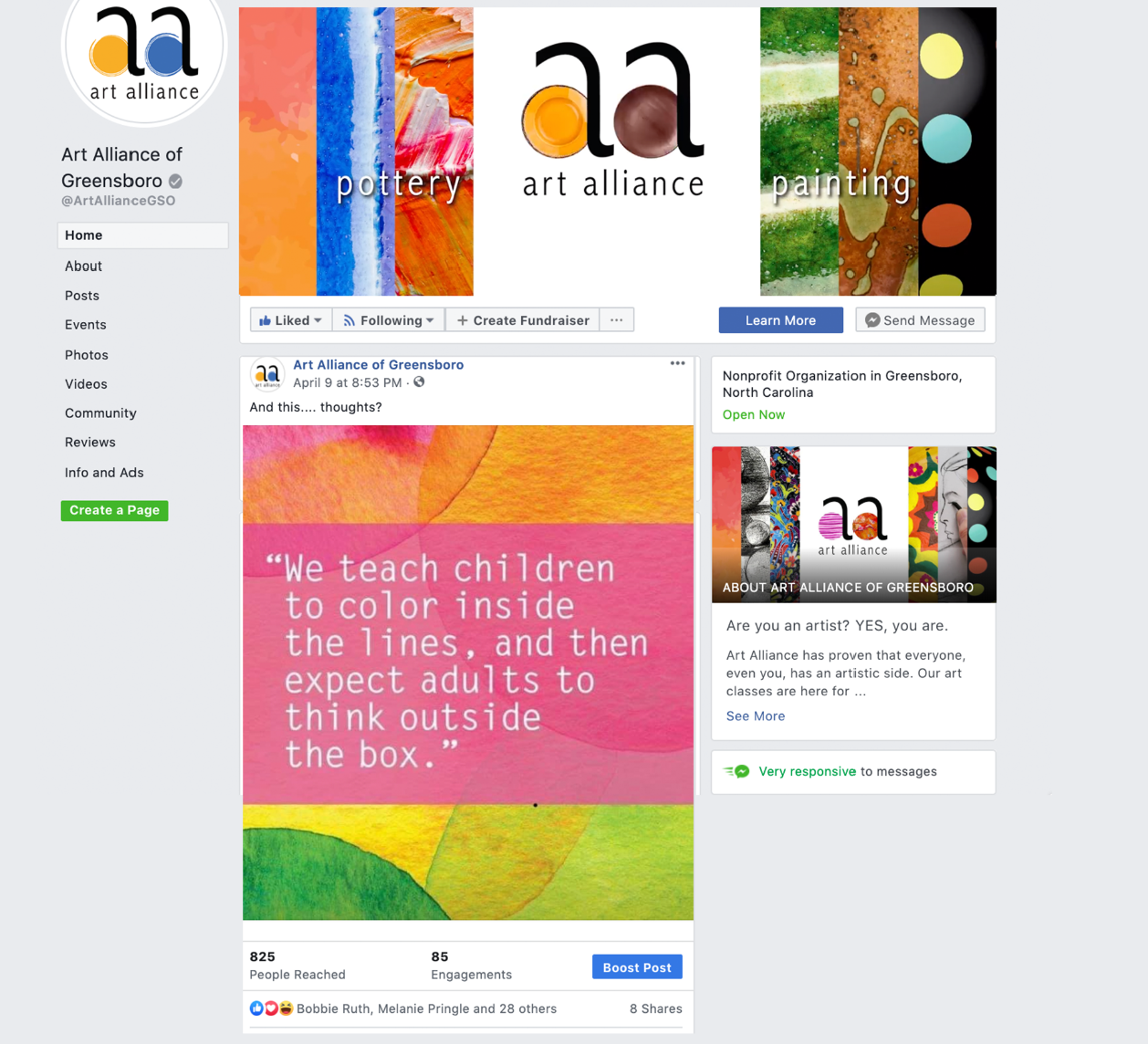Go to the Photos section
1148x1044 pixels.
coord(87,355)
